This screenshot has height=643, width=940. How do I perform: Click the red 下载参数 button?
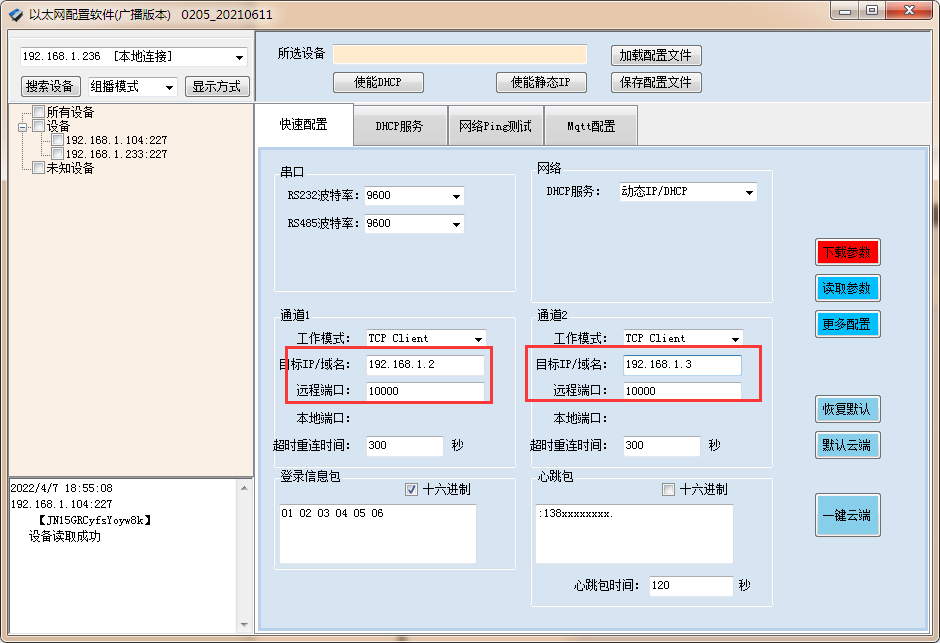(847, 253)
